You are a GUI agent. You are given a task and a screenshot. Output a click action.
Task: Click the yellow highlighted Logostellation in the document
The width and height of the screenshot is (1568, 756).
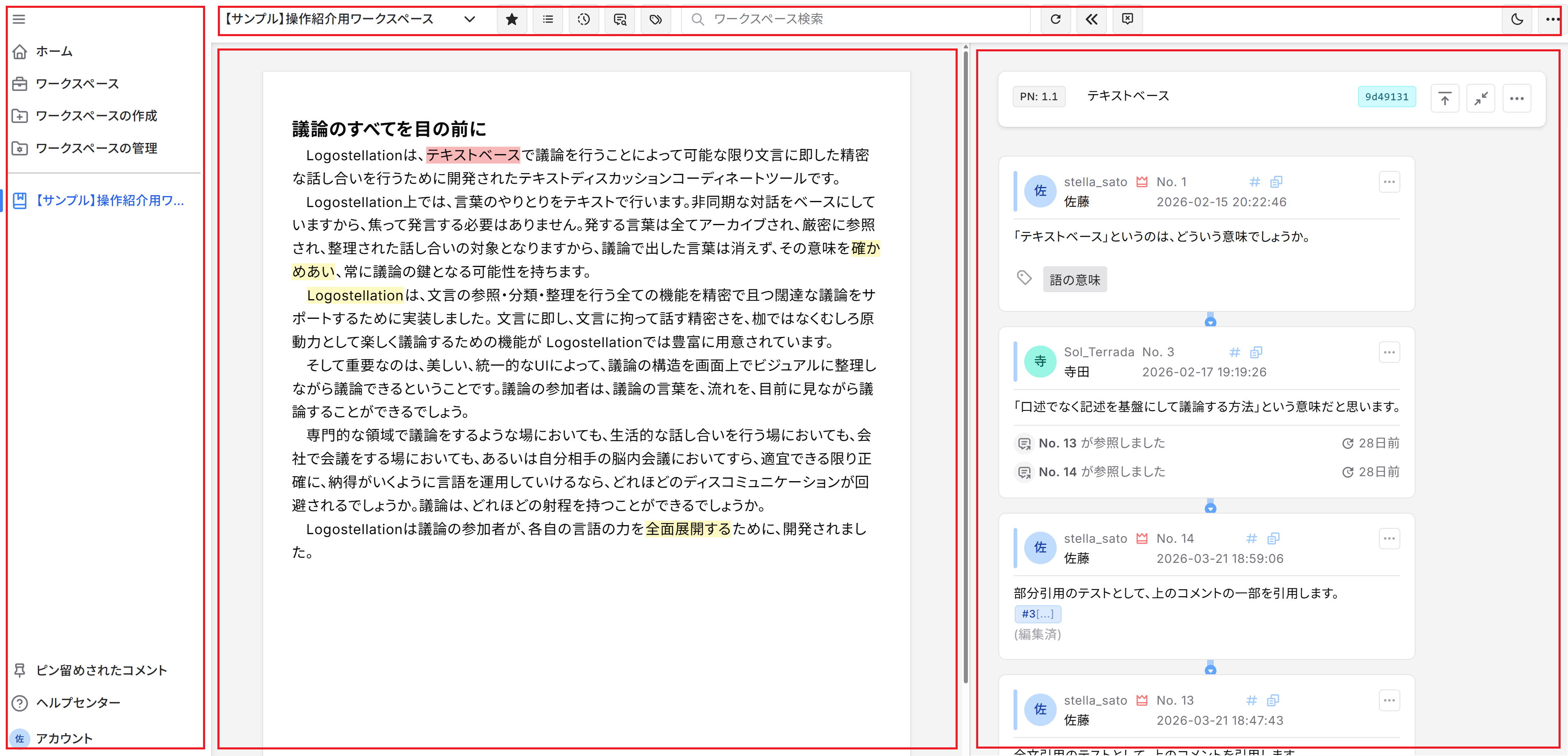click(354, 295)
